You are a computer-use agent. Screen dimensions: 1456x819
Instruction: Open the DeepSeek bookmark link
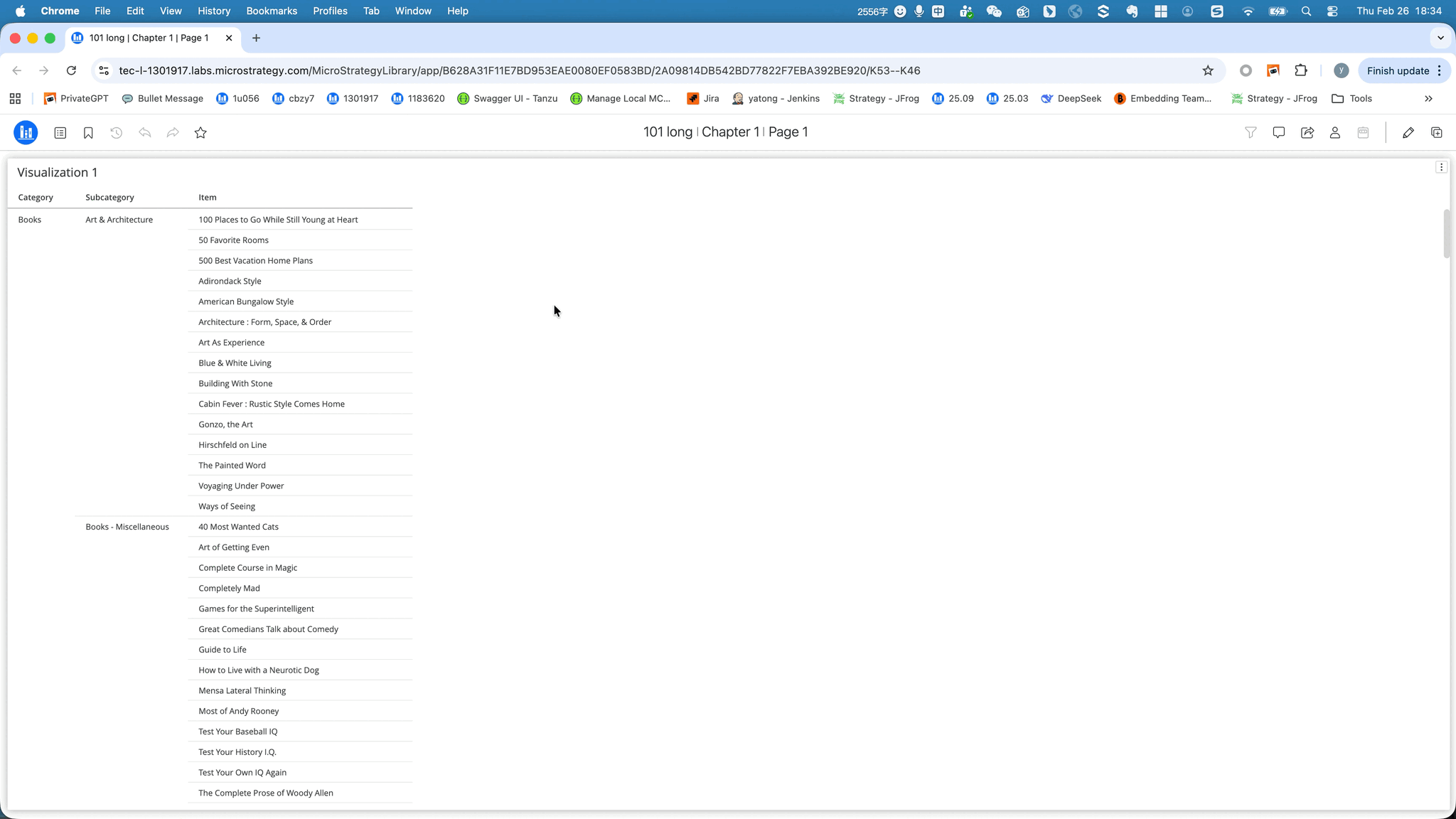[1071, 99]
